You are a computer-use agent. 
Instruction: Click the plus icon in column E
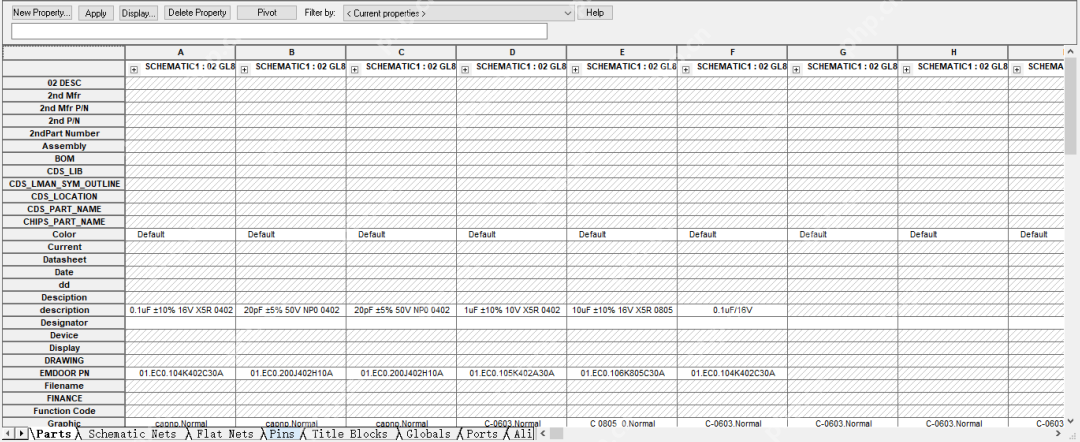point(575,69)
